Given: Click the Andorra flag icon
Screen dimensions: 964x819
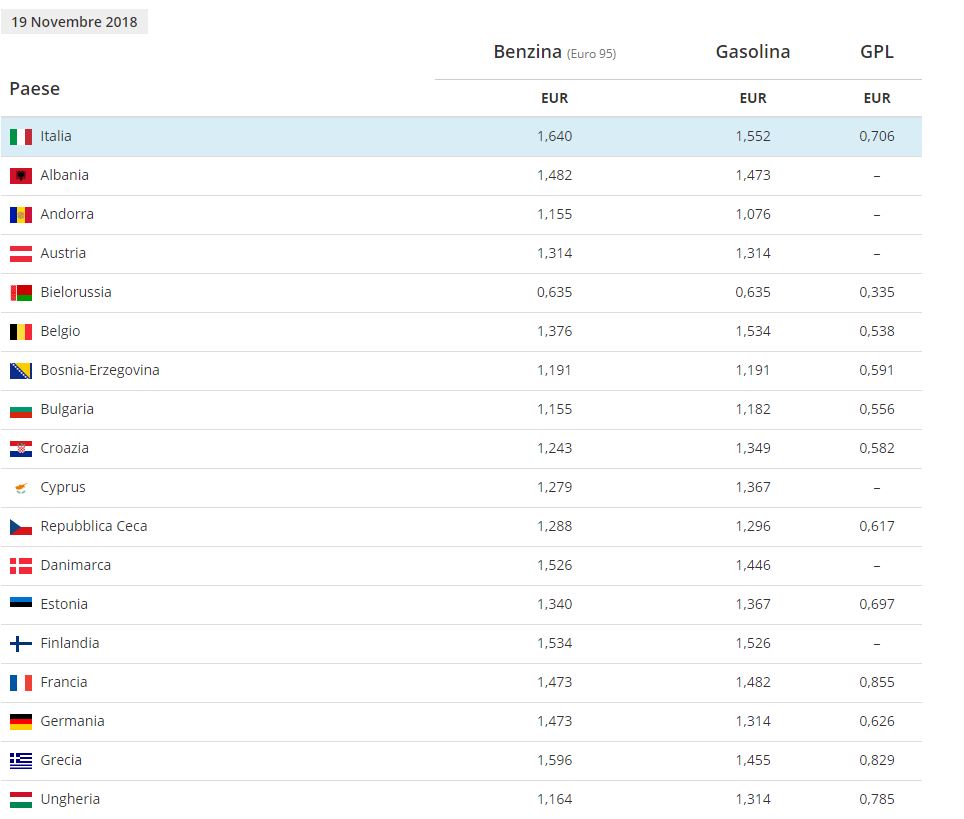Looking at the screenshot, I should [21, 215].
